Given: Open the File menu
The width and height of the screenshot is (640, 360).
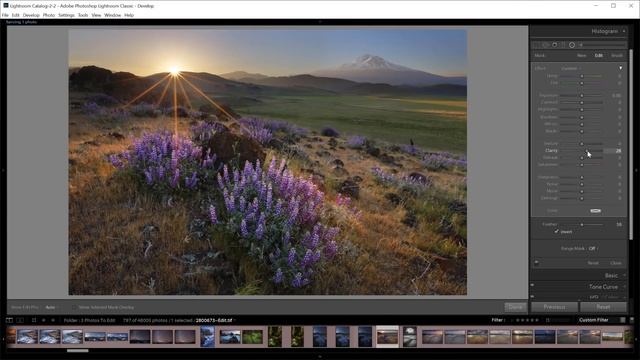Looking at the screenshot, I should click(5, 15).
